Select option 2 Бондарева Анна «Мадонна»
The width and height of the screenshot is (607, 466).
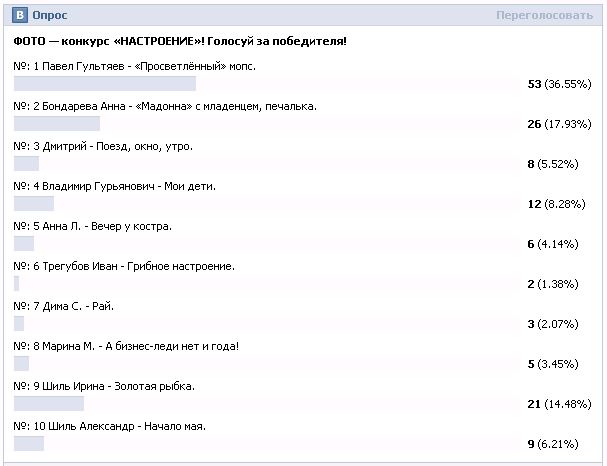[x=165, y=106]
